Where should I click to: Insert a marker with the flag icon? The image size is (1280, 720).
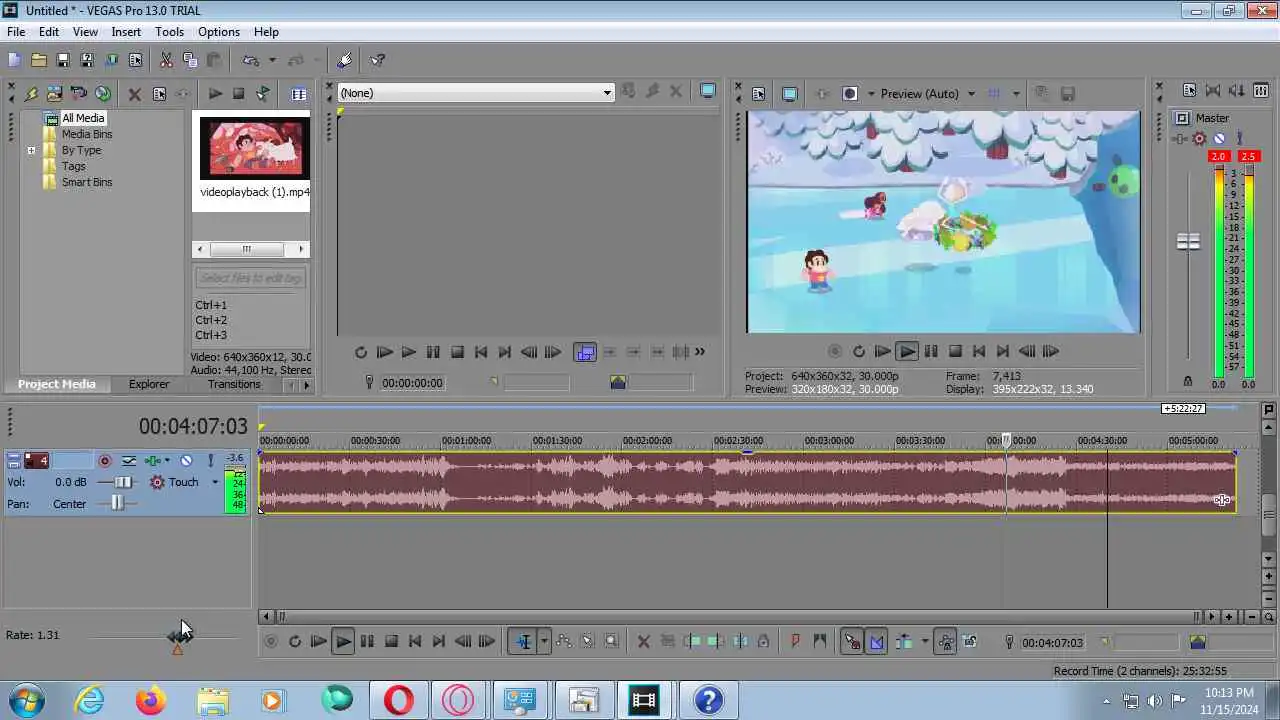click(795, 642)
